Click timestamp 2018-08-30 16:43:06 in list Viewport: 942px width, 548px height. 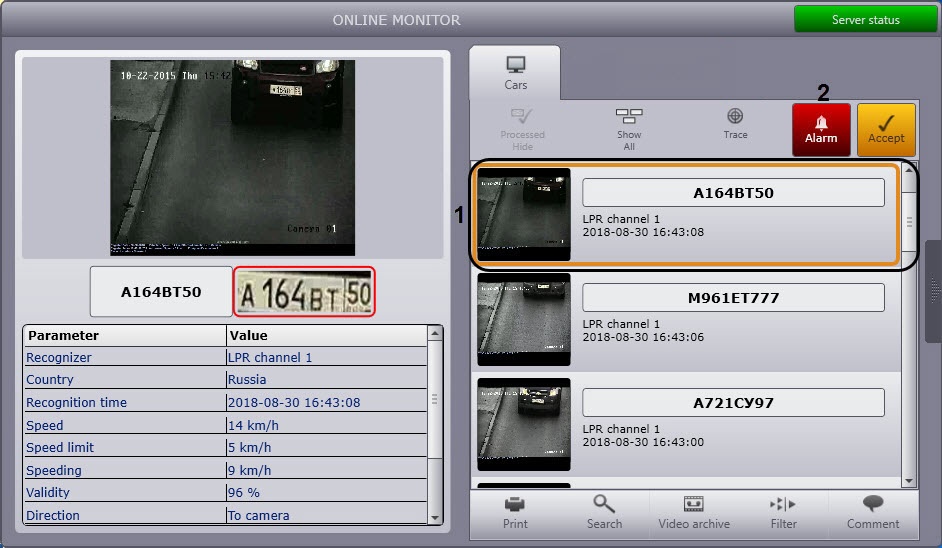click(643, 337)
